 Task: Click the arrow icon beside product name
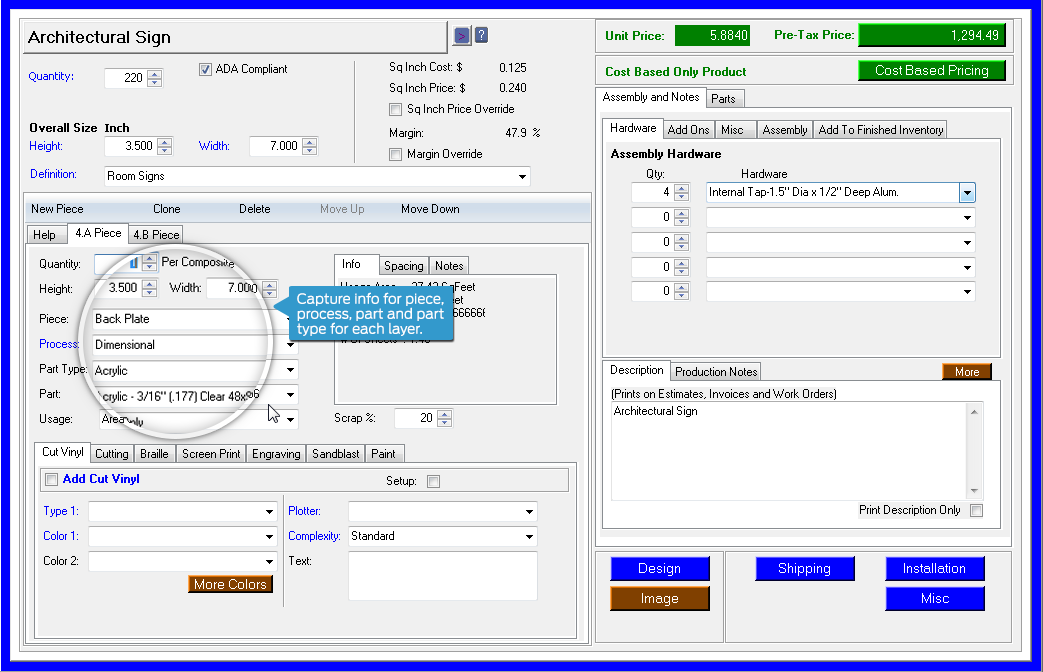pyautogui.click(x=461, y=36)
